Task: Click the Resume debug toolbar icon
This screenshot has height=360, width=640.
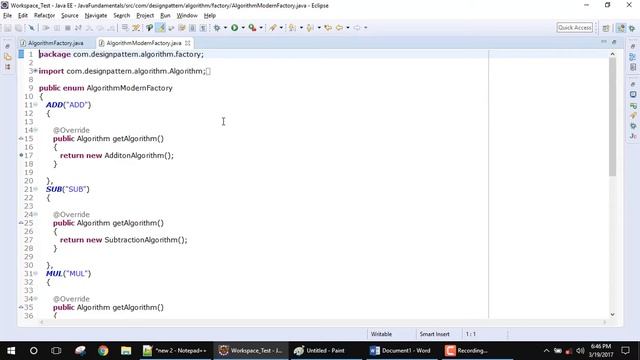Action: click(46, 28)
